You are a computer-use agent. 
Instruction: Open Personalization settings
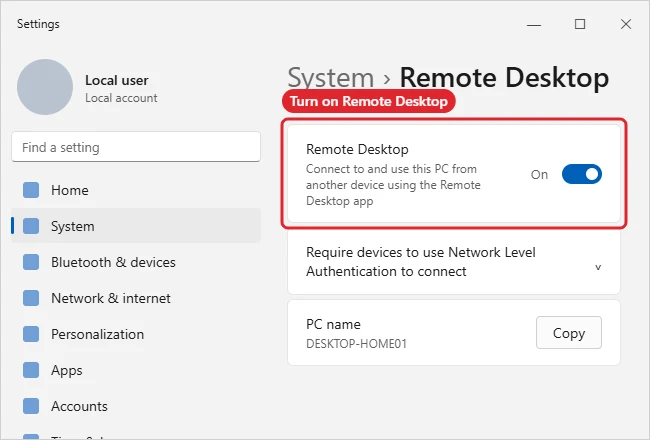pyautogui.click(x=136, y=334)
